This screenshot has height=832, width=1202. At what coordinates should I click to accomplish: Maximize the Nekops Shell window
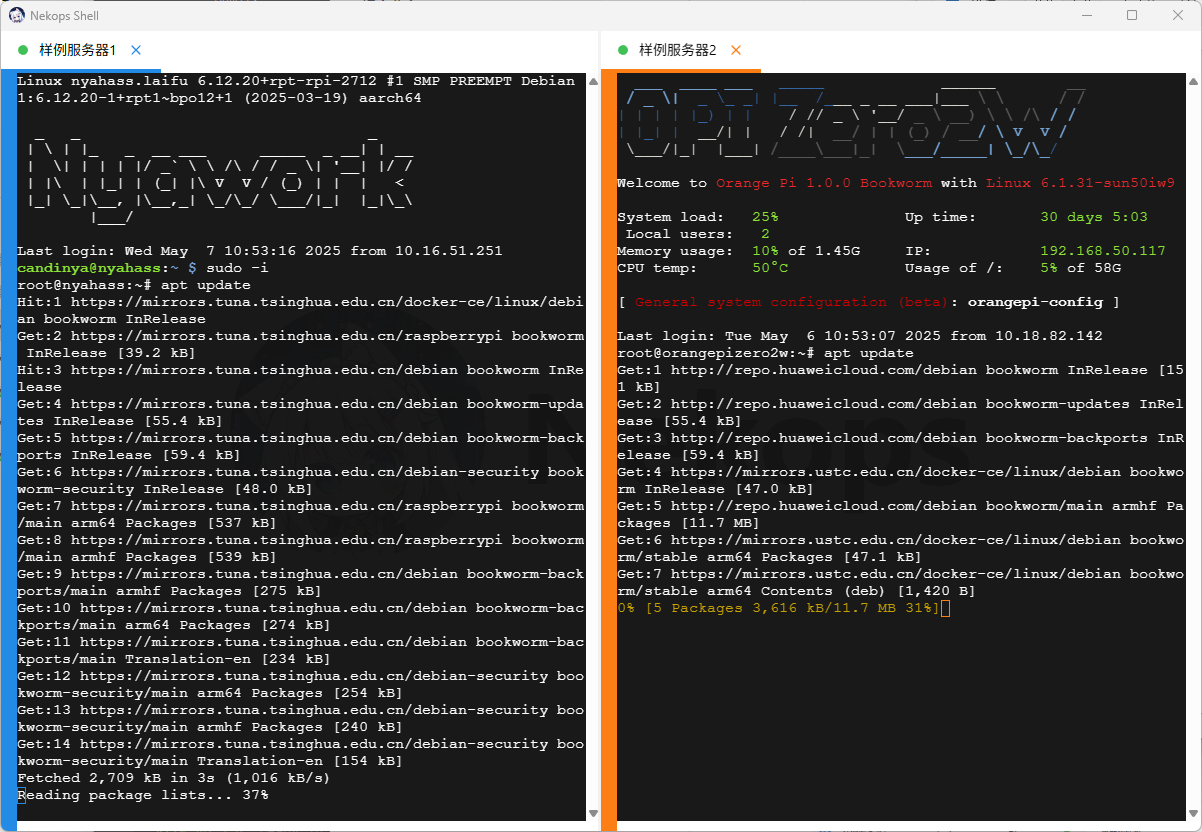(x=1132, y=16)
